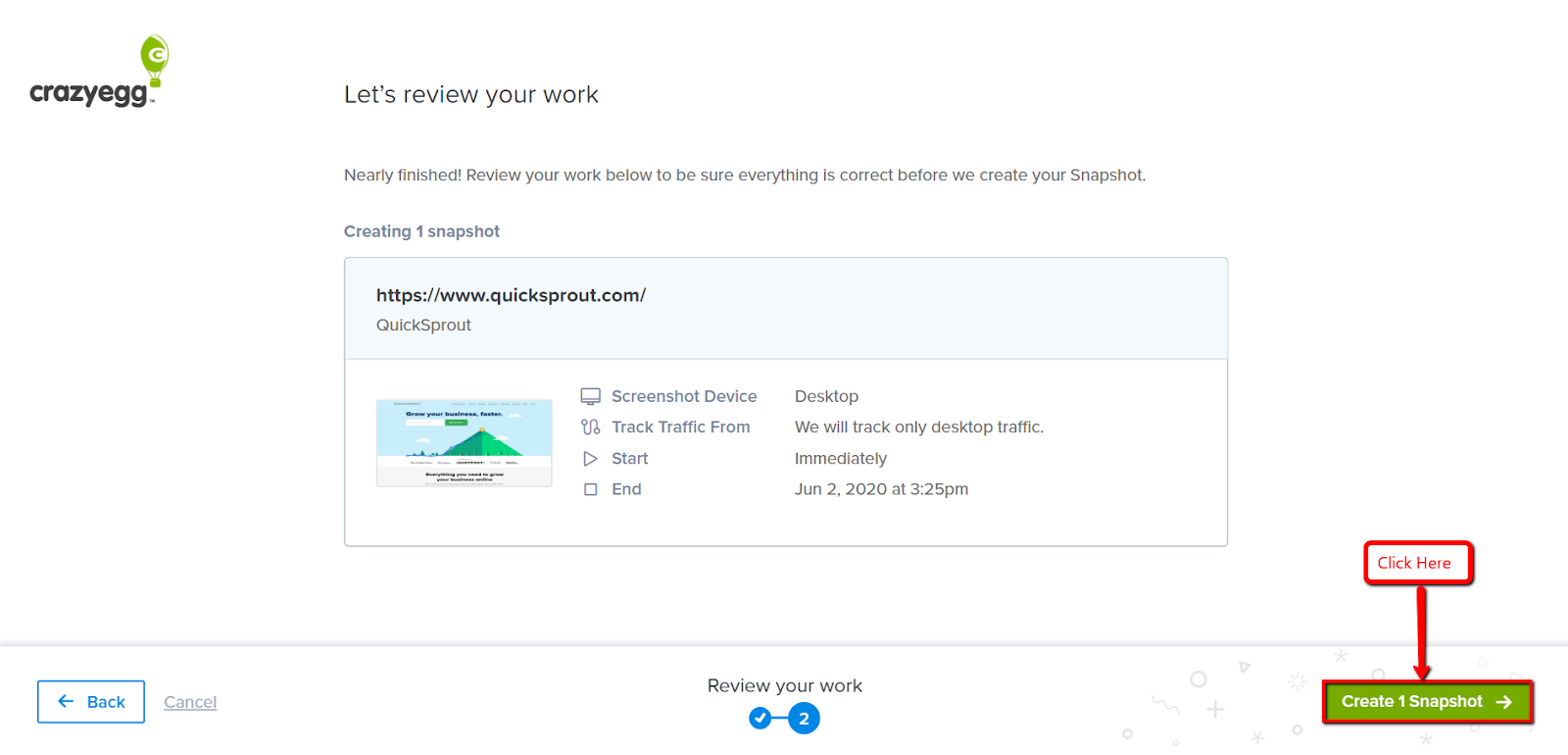Click the Screenshot Device monitor icon
The image size is (1568, 755).
590,396
